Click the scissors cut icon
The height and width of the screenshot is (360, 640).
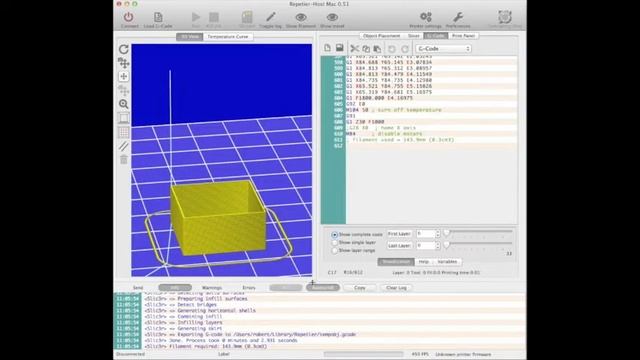pos(355,49)
